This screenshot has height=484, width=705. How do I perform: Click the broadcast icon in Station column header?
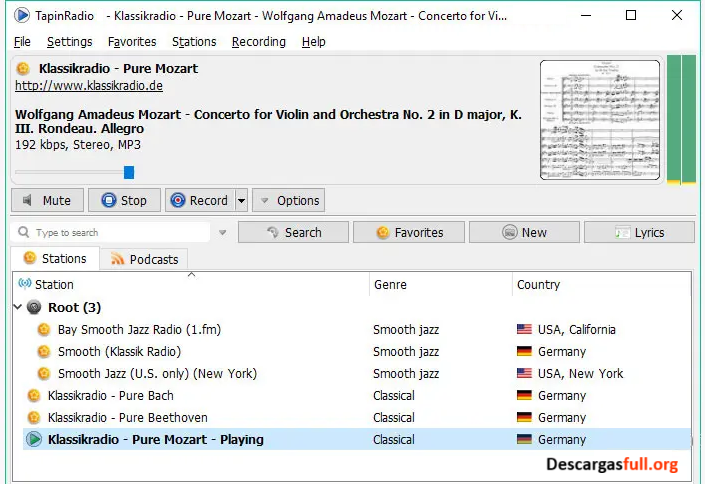pos(25,284)
